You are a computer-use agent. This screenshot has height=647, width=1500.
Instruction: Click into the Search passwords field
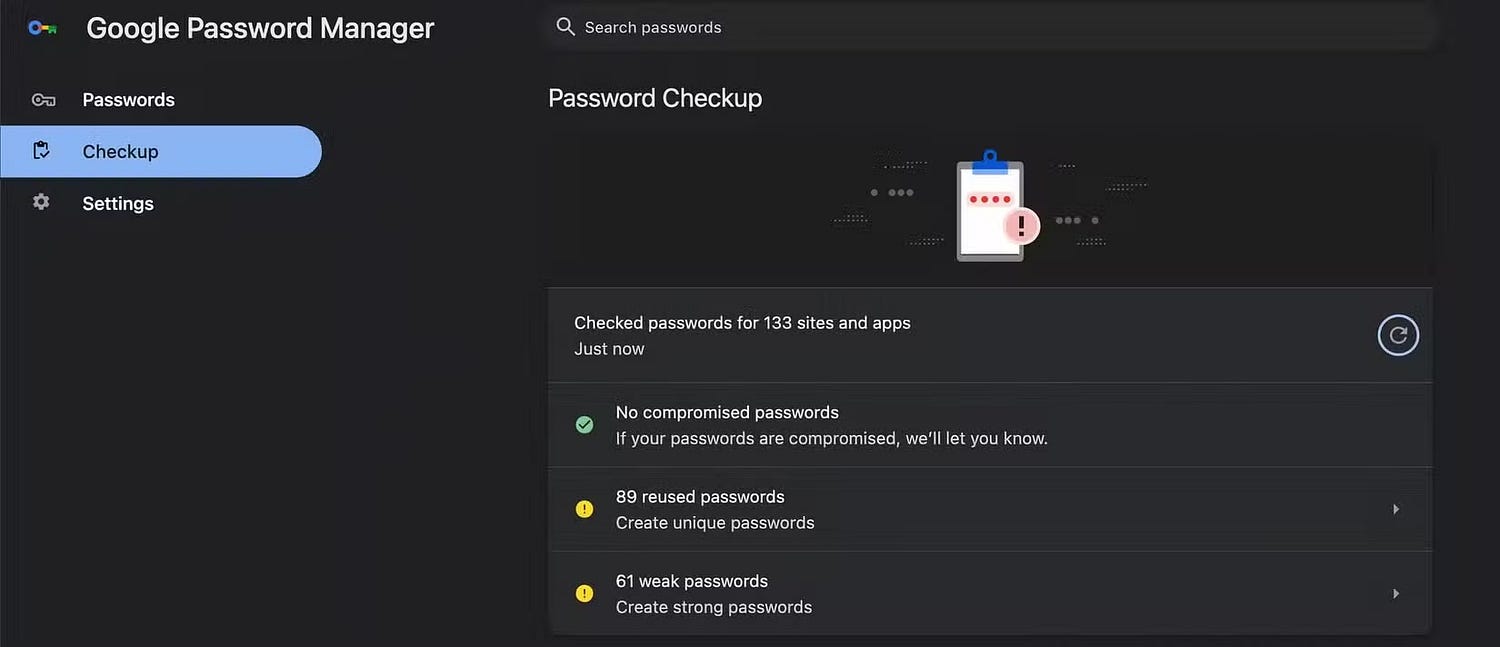(x=990, y=27)
